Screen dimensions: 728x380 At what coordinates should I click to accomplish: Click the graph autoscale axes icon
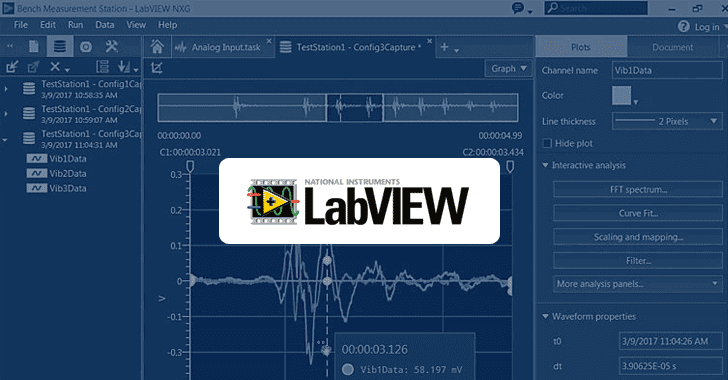click(157, 68)
